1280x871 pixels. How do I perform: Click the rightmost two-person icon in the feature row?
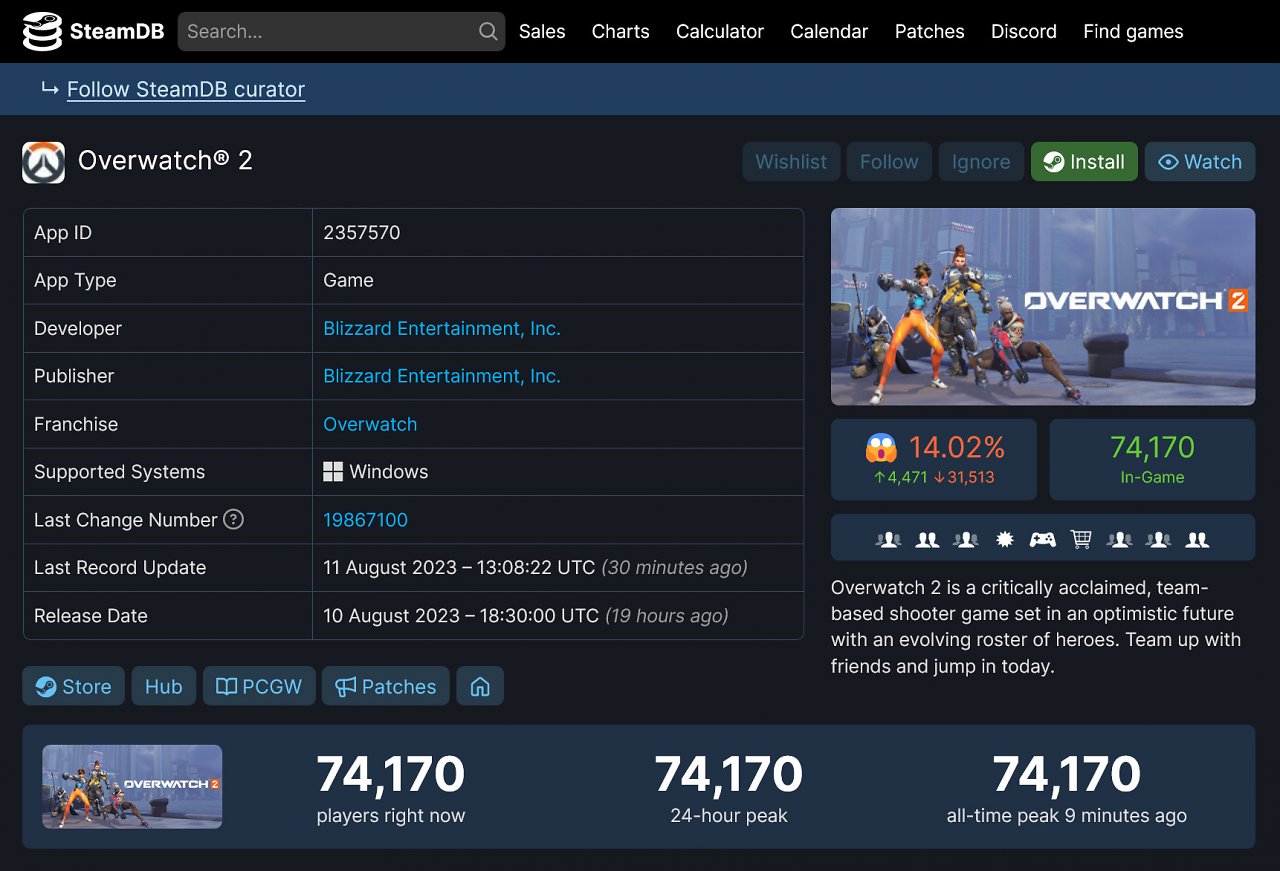coord(1197,539)
